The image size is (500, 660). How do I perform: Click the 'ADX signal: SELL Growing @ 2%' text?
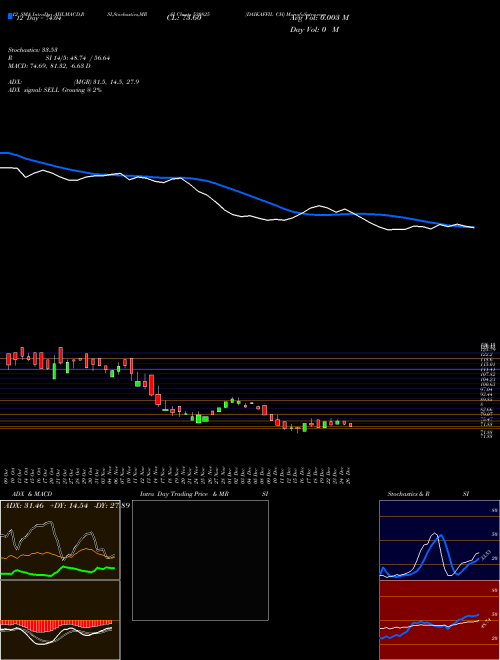coord(55,90)
